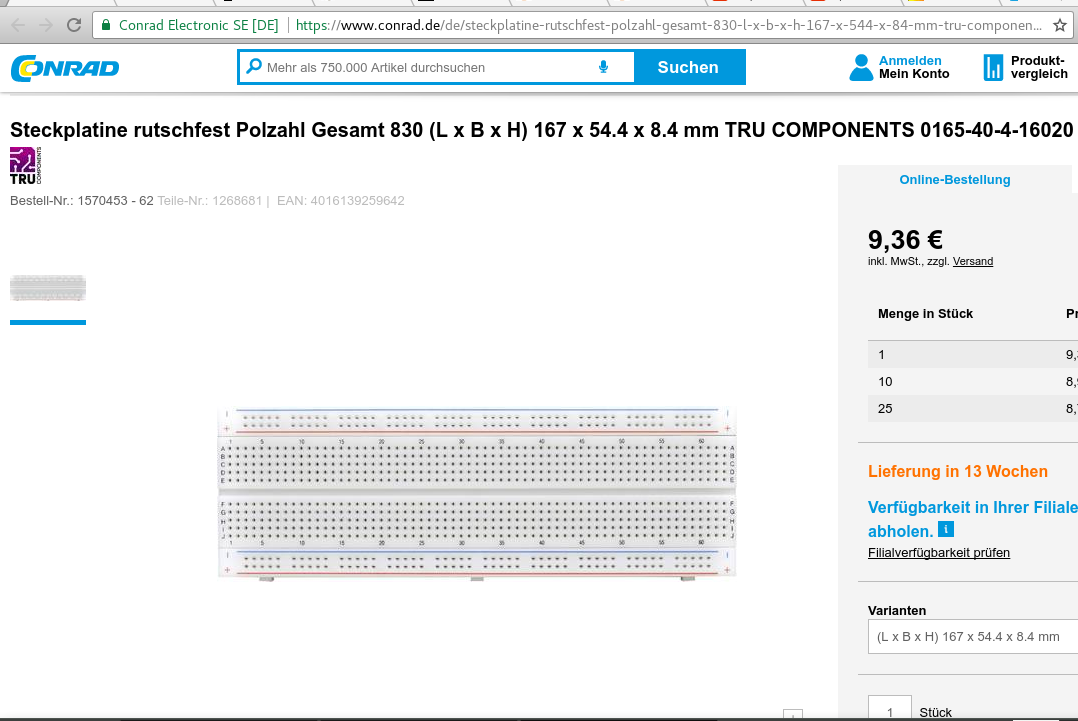
Task: Click the blue store availability info icon
Action: [946, 529]
